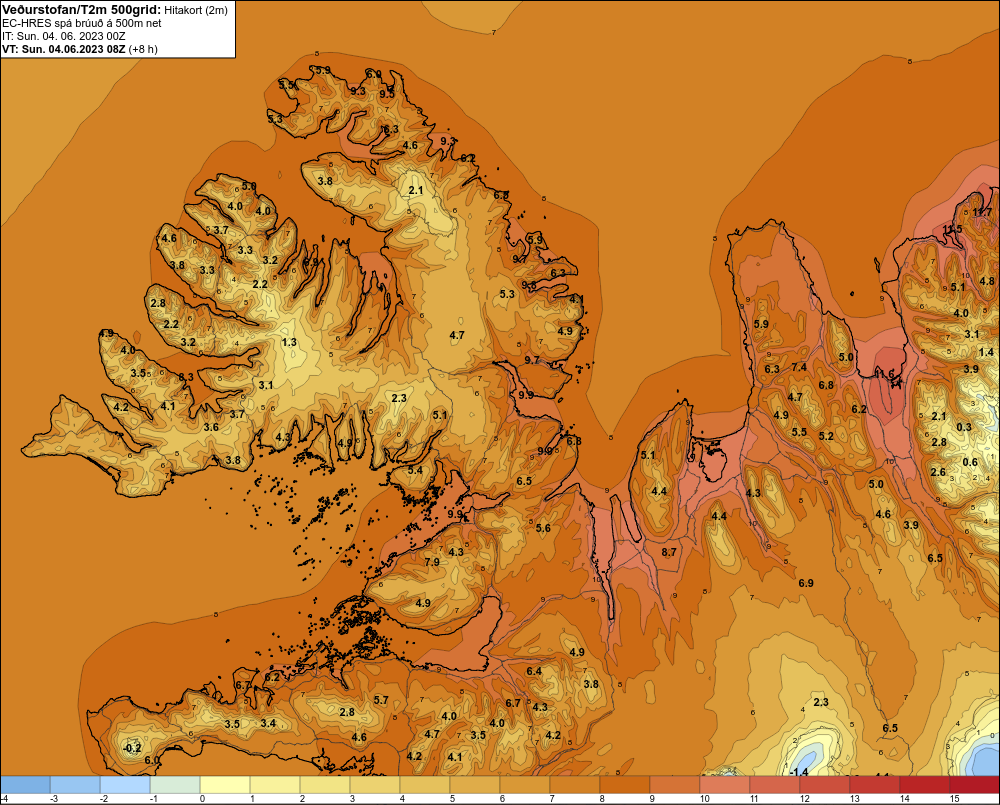Image resolution: width=1000 pixels, height=805 pixels.
Task: Click the '7' tick label on the legend
Action: pyautogui.click(x=552, y=799)
